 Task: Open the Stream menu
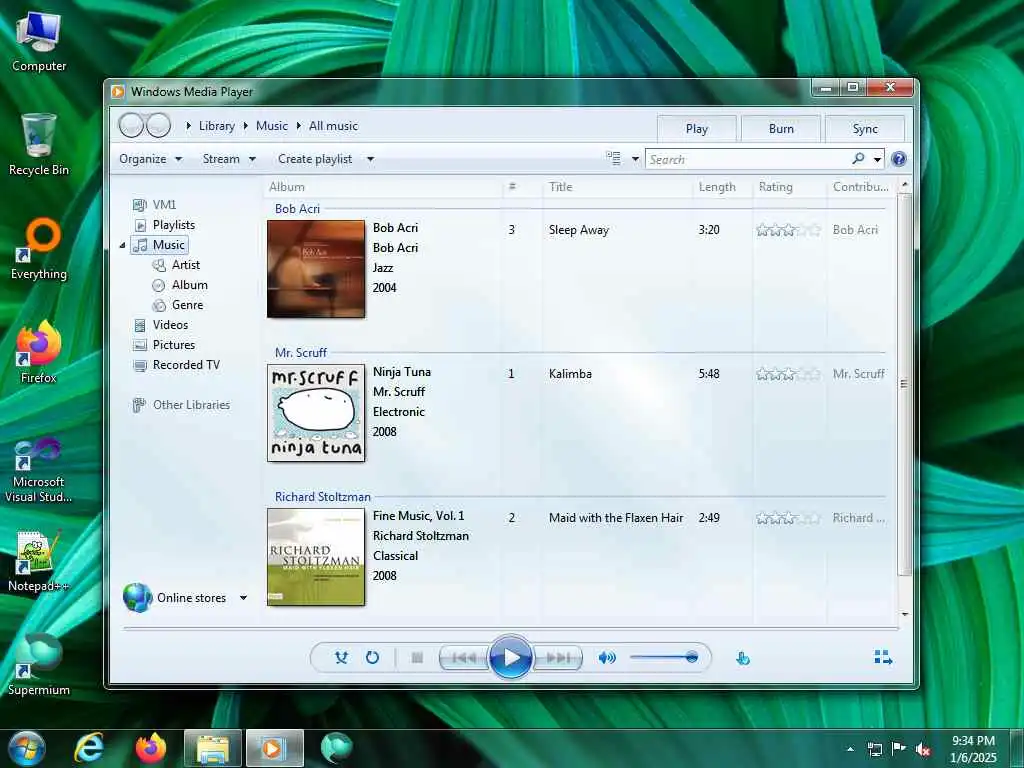(229, 159)
